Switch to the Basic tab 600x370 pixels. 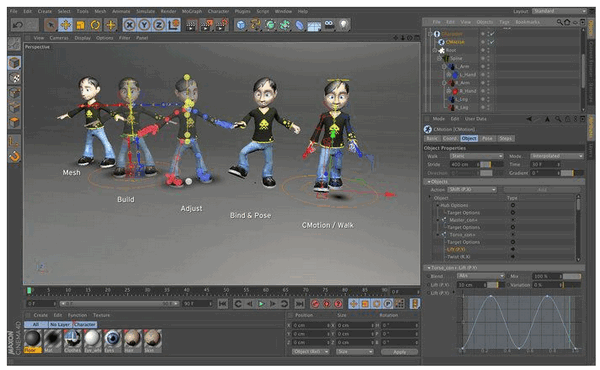[x=432, y=139]
